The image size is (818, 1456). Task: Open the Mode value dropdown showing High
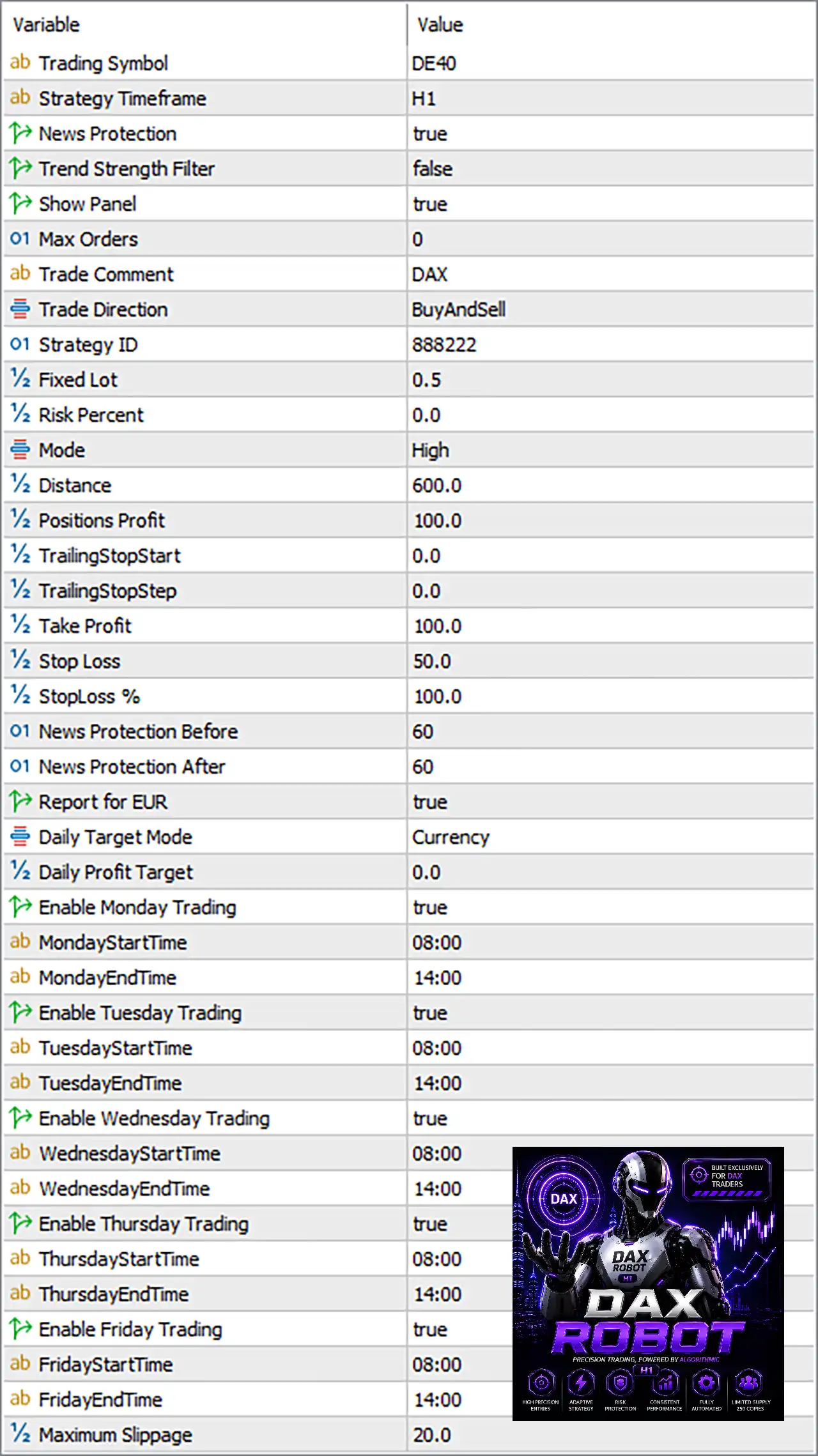point(610,450)
